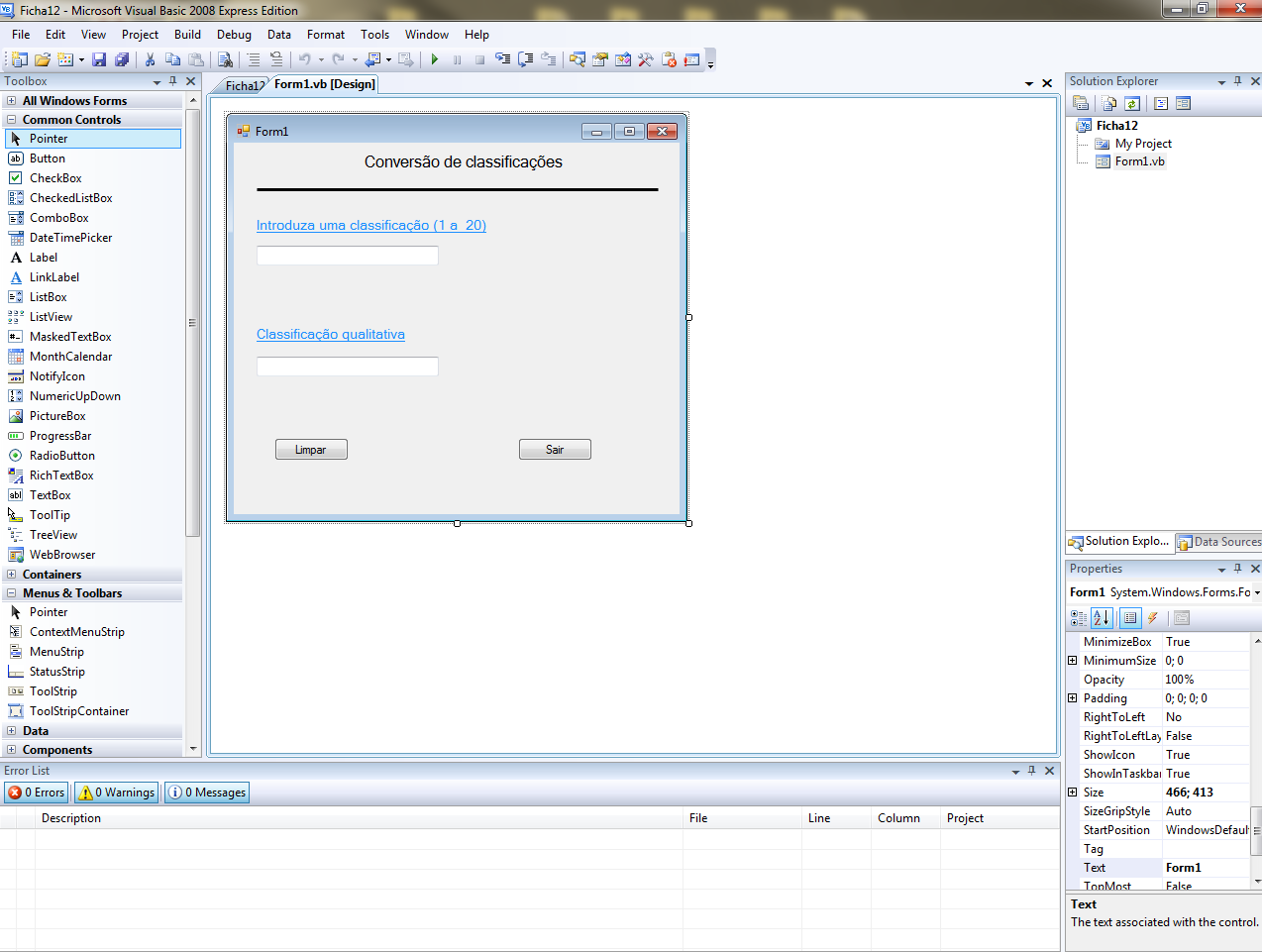1262x952 pixels.
Task: Select My Project in Solution Explorer
Action: tap(1143, 144)
